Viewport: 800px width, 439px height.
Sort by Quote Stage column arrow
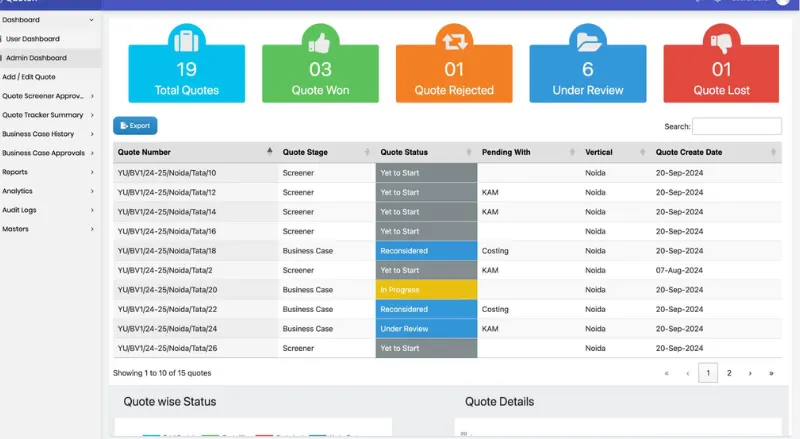pos(367,152)
